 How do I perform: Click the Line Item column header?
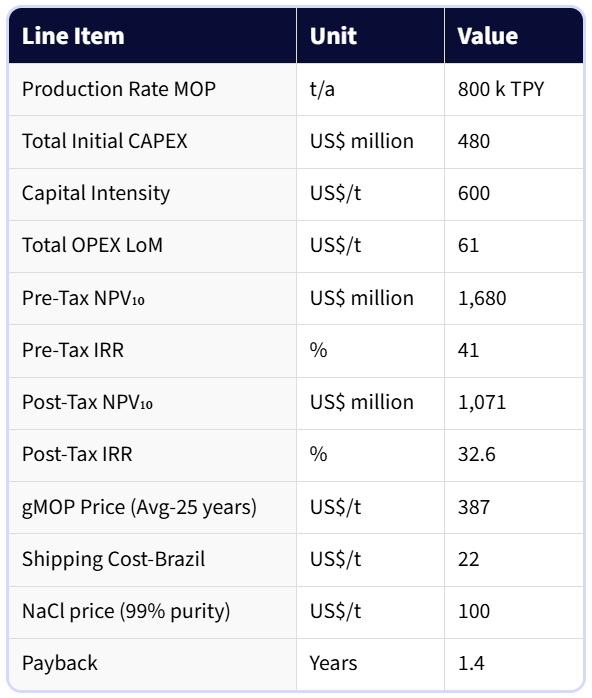(x=73, y=36)
